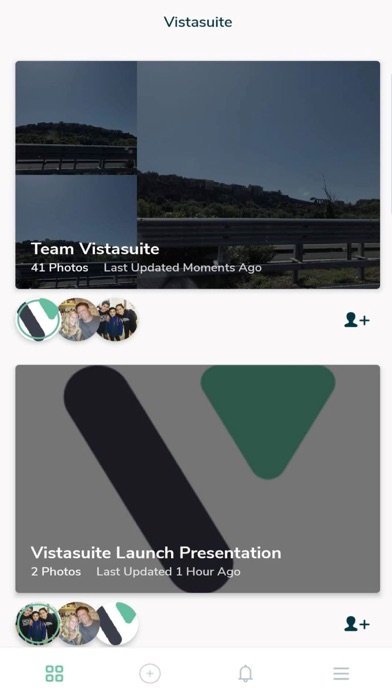Viewport: 392px width, 696px height.
Task: Open the Launch Presentation cover image
Action: 198,479
